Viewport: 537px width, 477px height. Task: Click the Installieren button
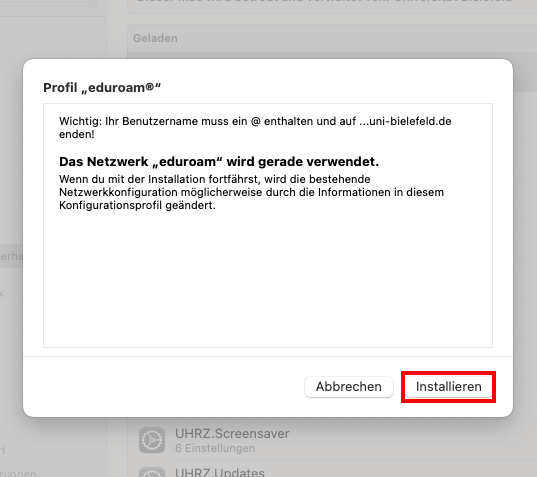[x=448, y=387]
